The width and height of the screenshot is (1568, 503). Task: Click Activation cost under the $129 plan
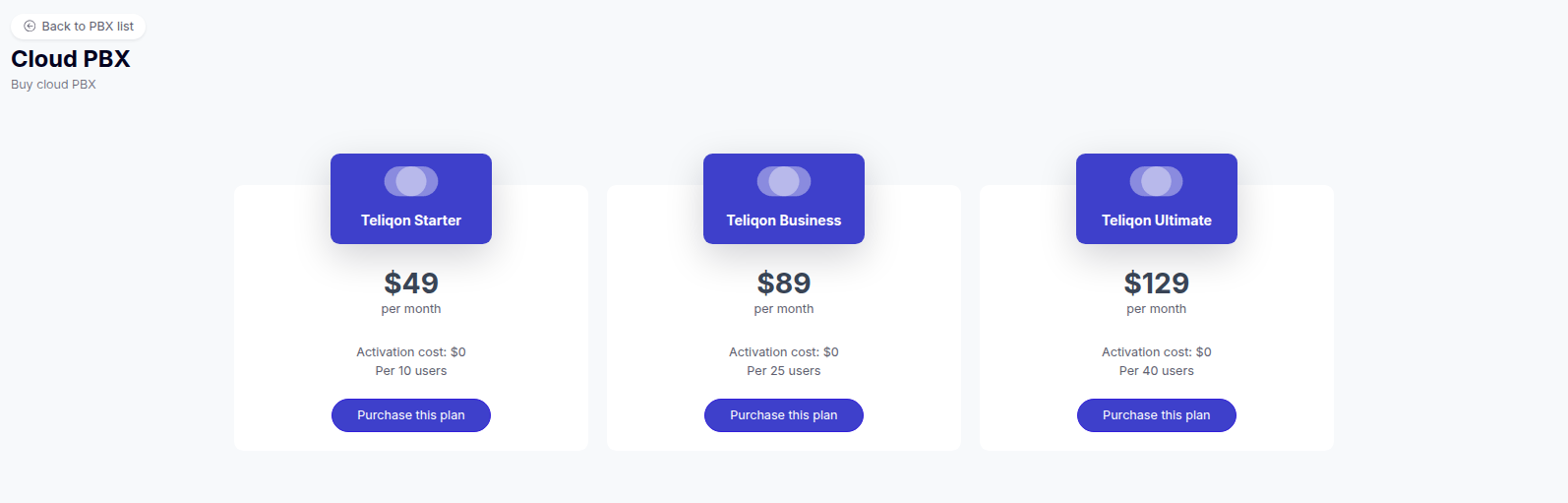click(1157, 352)
